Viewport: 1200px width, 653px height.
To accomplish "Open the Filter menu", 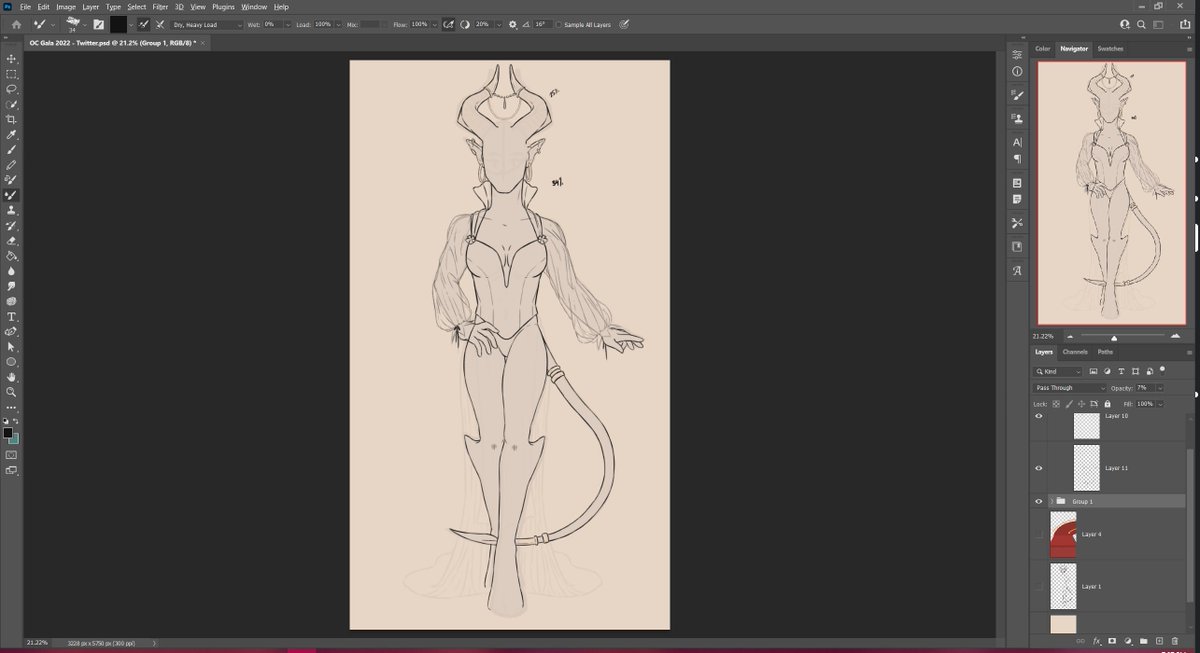I will pyautogui.click(x=160, y=7).
